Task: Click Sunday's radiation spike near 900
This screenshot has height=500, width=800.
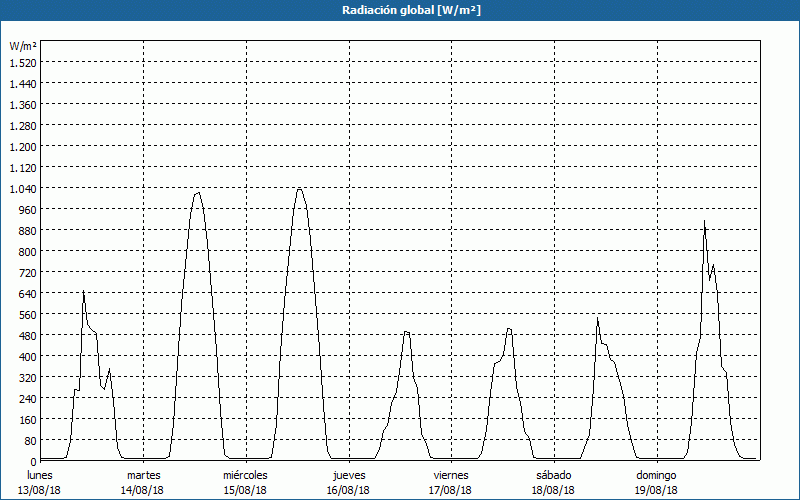Action: [x=704, y=221]
